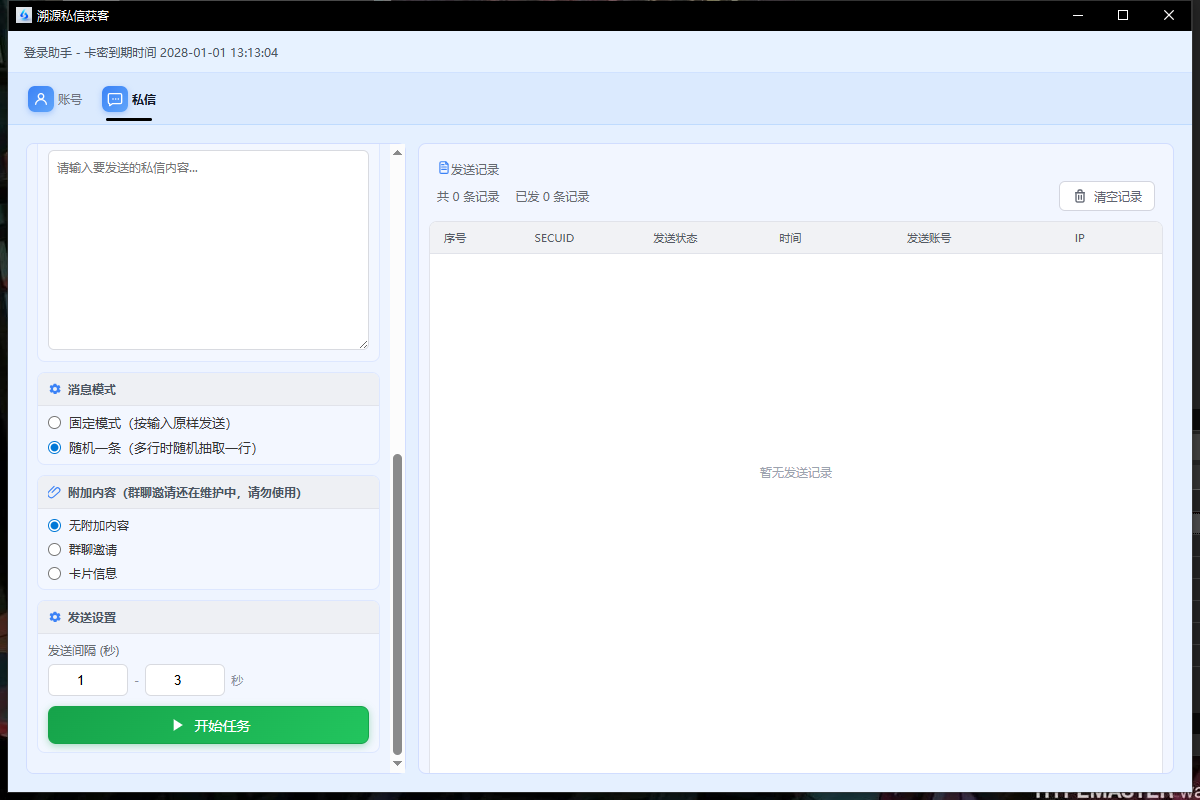Viewport: 1200px width, 800px height.
Task: Click the 清空记录 button
Action: click(1106, 196)
